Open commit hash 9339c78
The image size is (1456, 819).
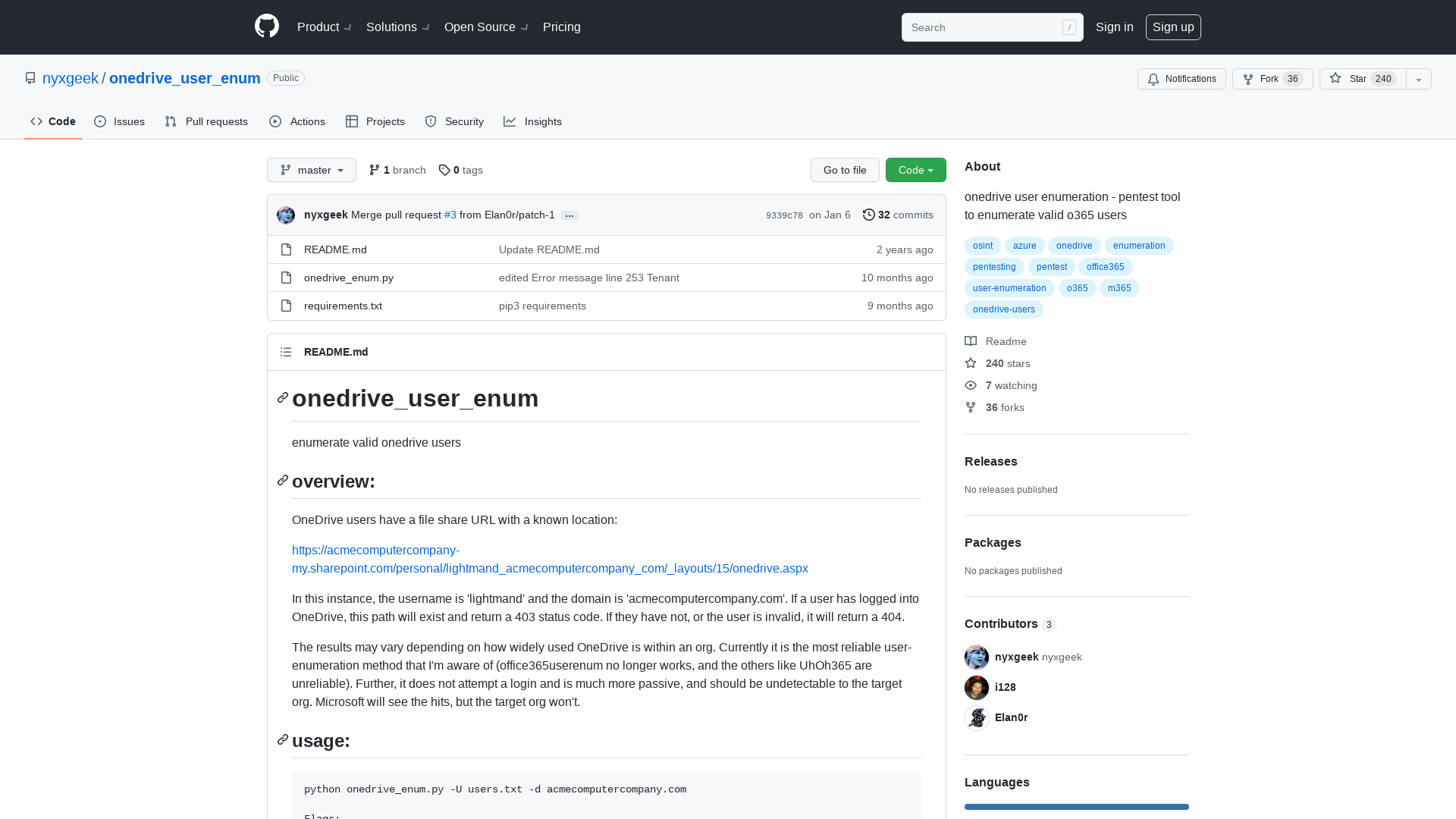784,215
